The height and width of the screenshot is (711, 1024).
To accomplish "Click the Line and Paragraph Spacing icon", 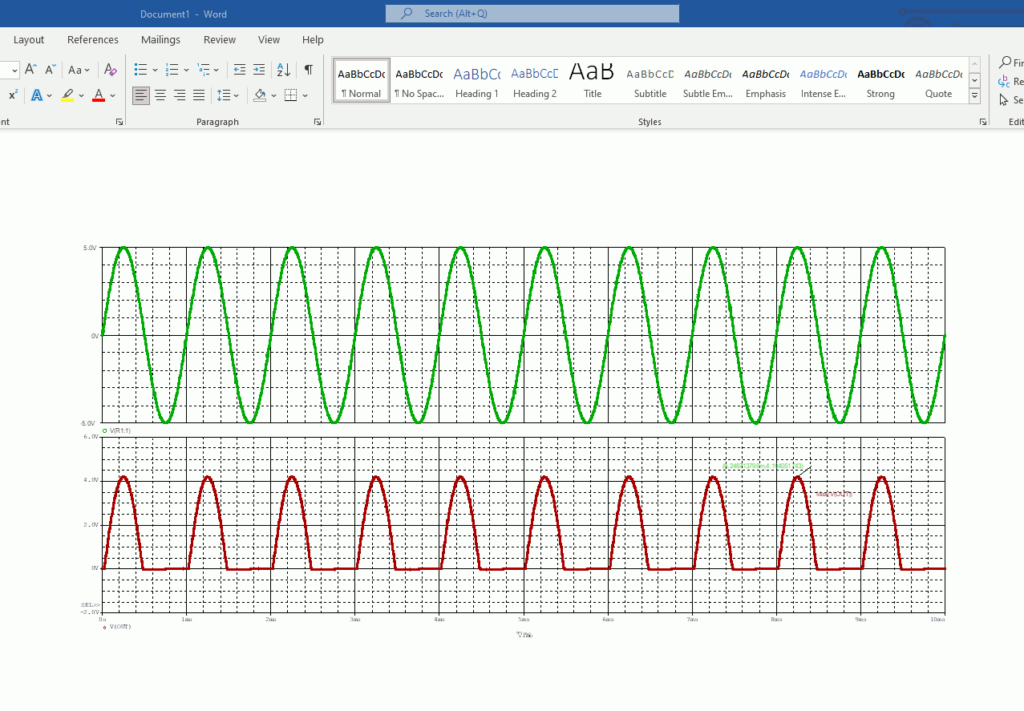I will (224, 95).
